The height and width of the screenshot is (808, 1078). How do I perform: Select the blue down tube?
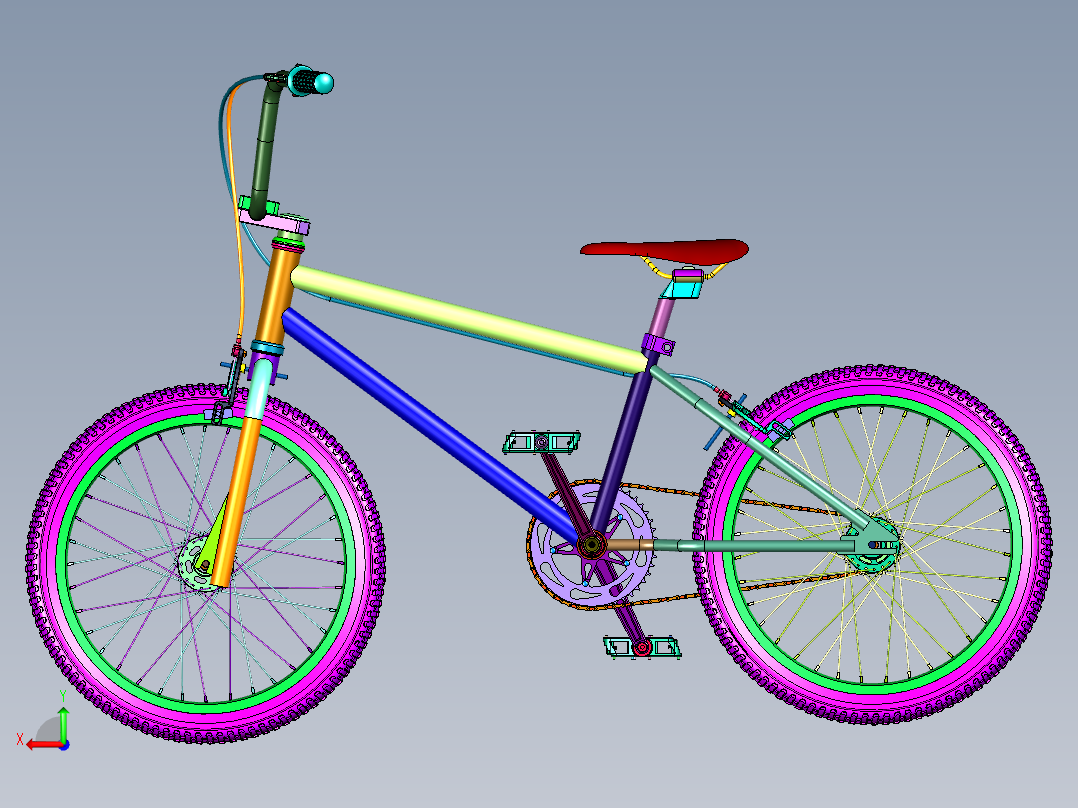(x=430, y=425)
